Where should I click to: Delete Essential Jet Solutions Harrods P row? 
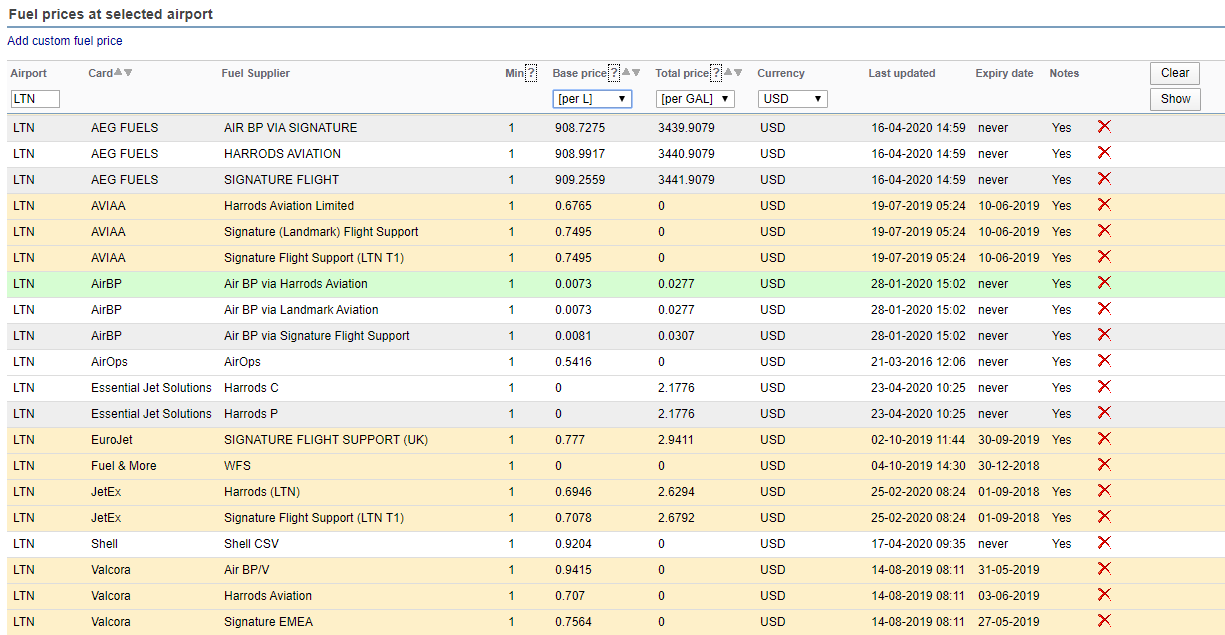click(x=1104, y=413)
